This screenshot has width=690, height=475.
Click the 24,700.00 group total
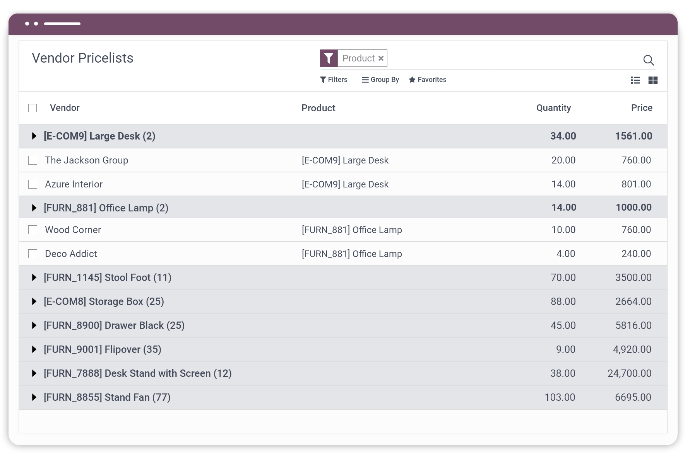pyautogui.click(x=629, y=373)
